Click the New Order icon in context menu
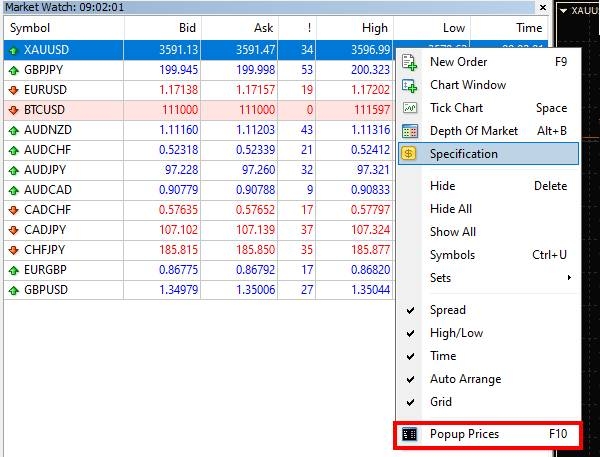This screenshot has height=457, width=600. coord(410,62)
